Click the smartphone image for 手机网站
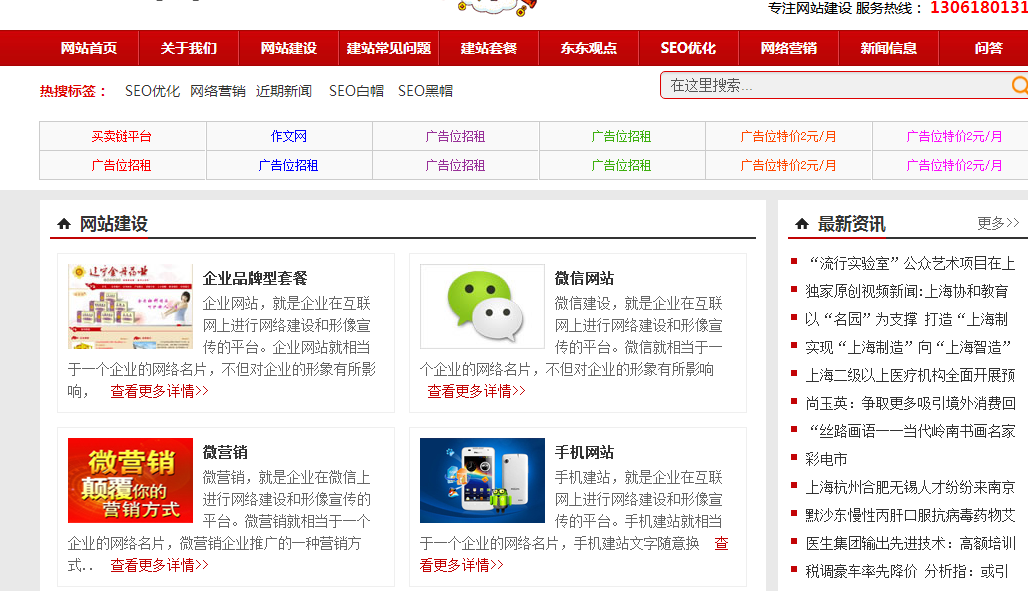This screenshot has height=591, width=1028. 482,480
